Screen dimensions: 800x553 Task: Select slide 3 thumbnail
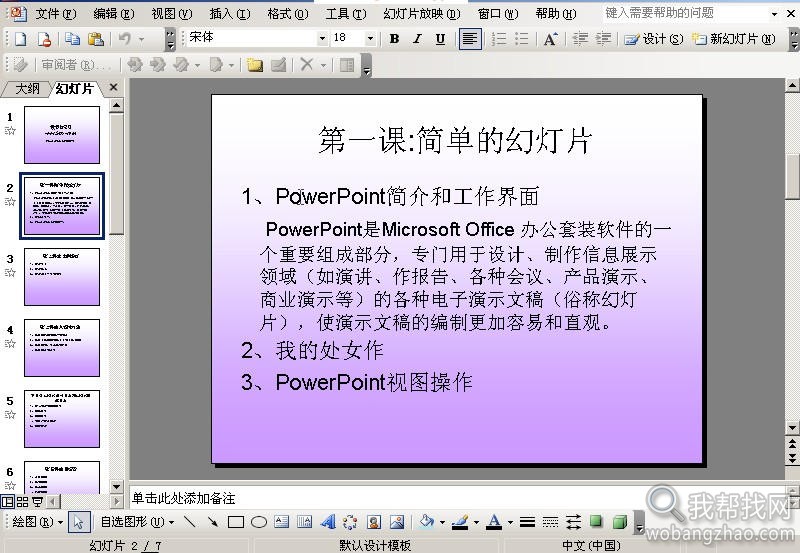pos(62,277)
